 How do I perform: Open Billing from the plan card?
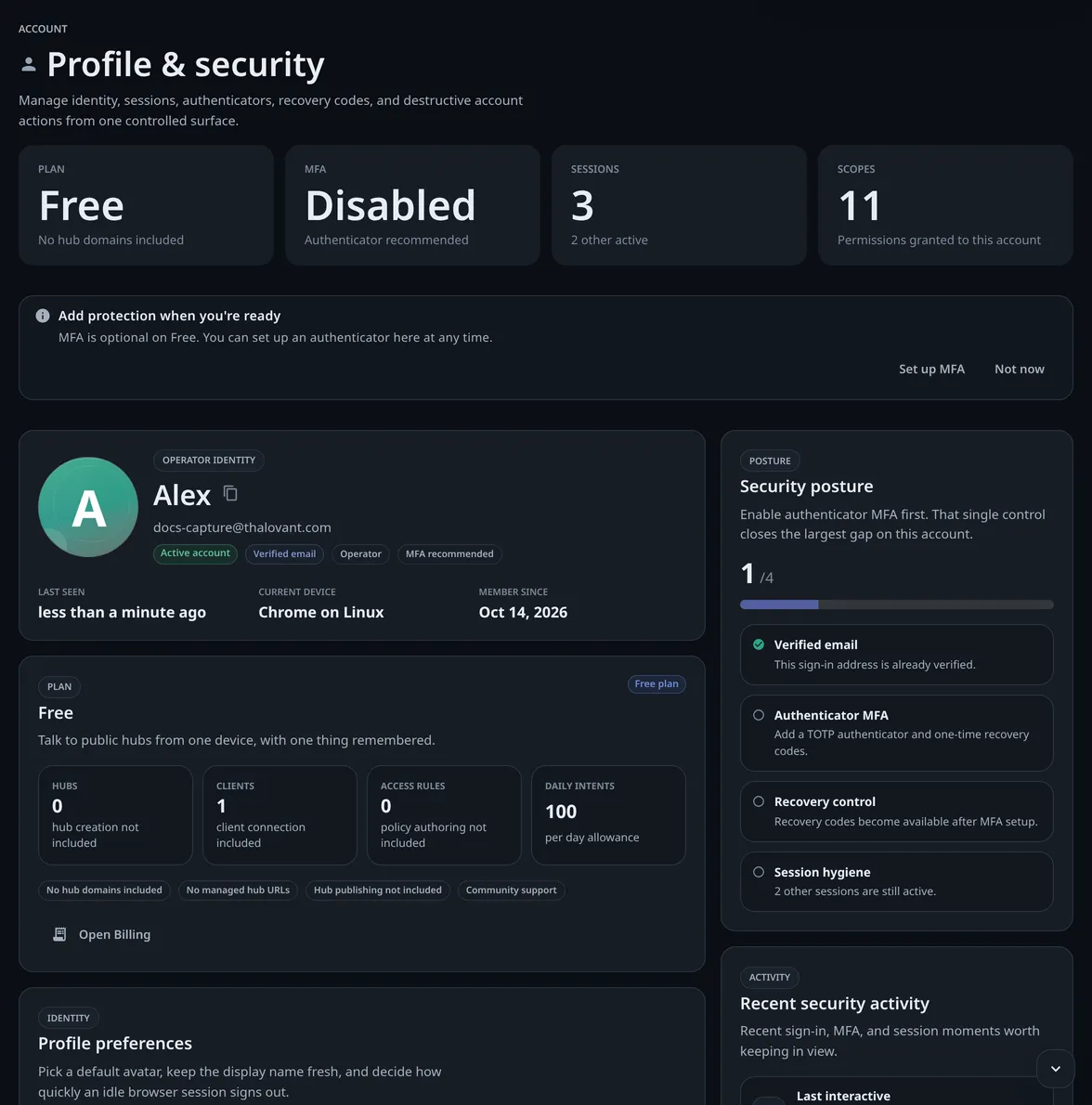102,934
